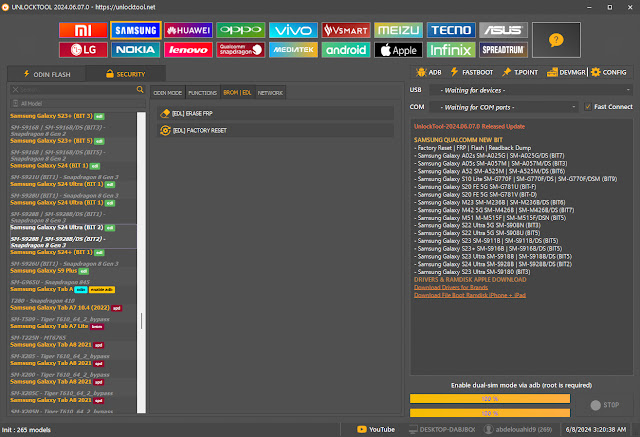Open the YouTube link in status bar
Image resolution: width=640 pixels, height=437 pixels.
[376, 429]
